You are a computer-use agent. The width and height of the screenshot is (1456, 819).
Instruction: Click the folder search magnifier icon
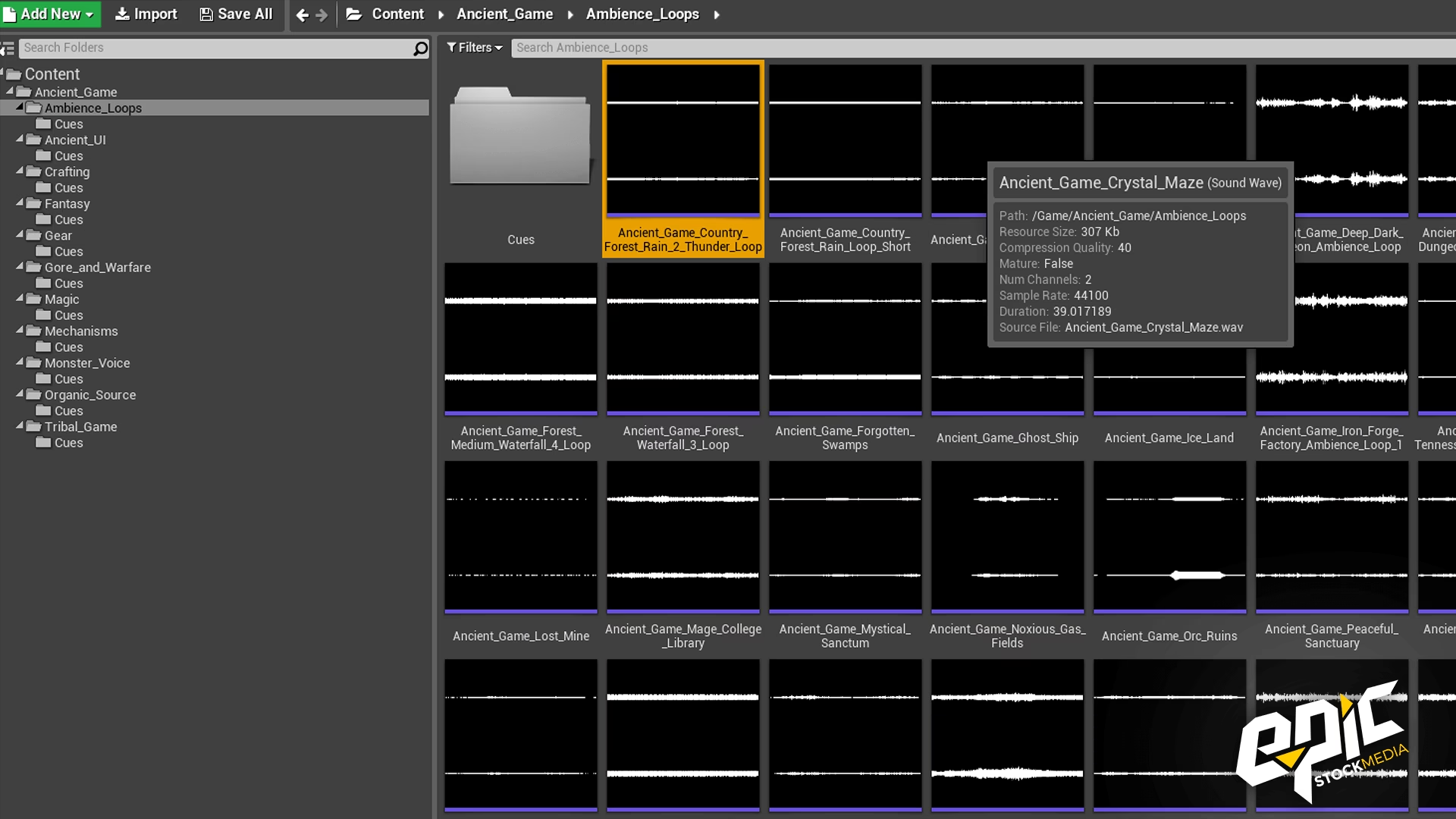point(420,49)
